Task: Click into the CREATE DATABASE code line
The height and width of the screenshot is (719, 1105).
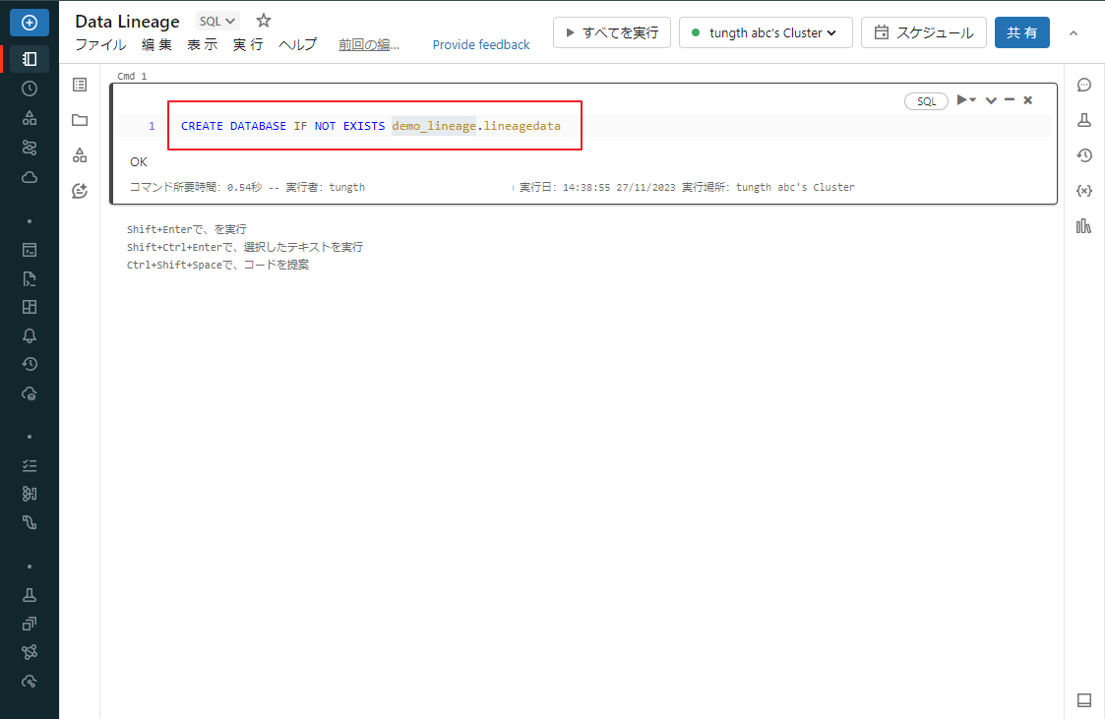Action: (371, 125)
